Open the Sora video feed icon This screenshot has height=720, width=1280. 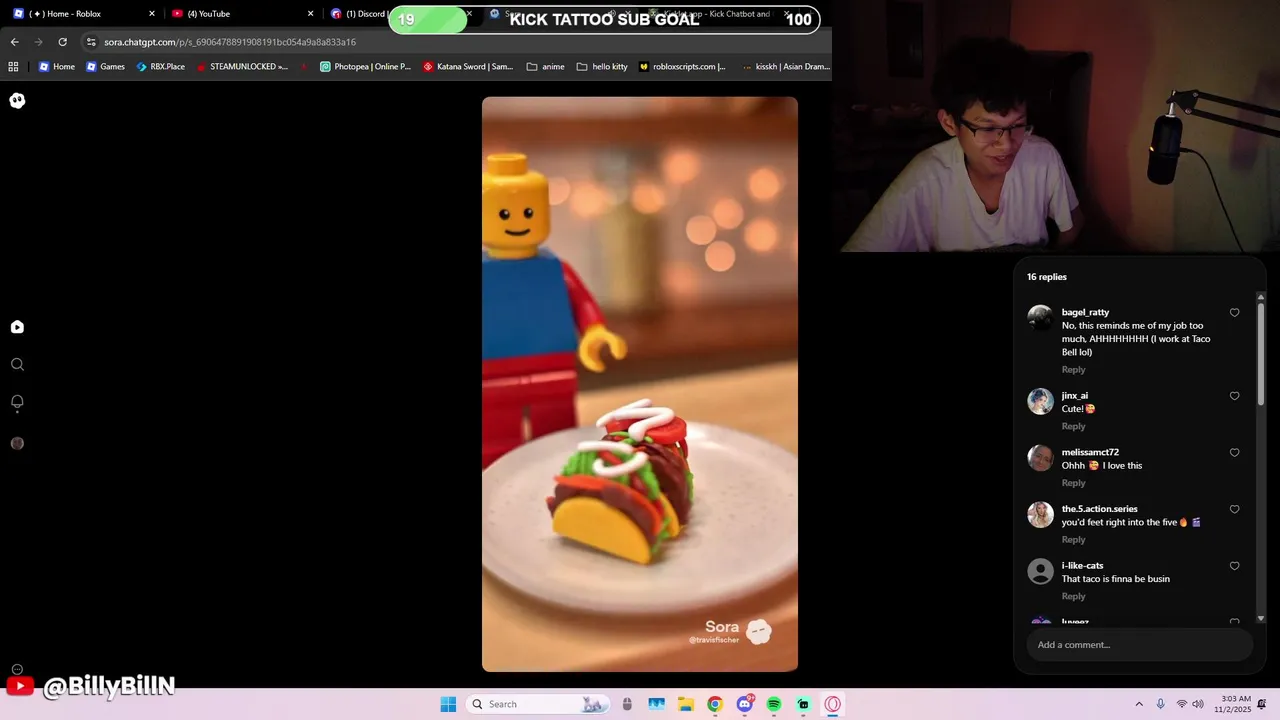tap(17, 327)
